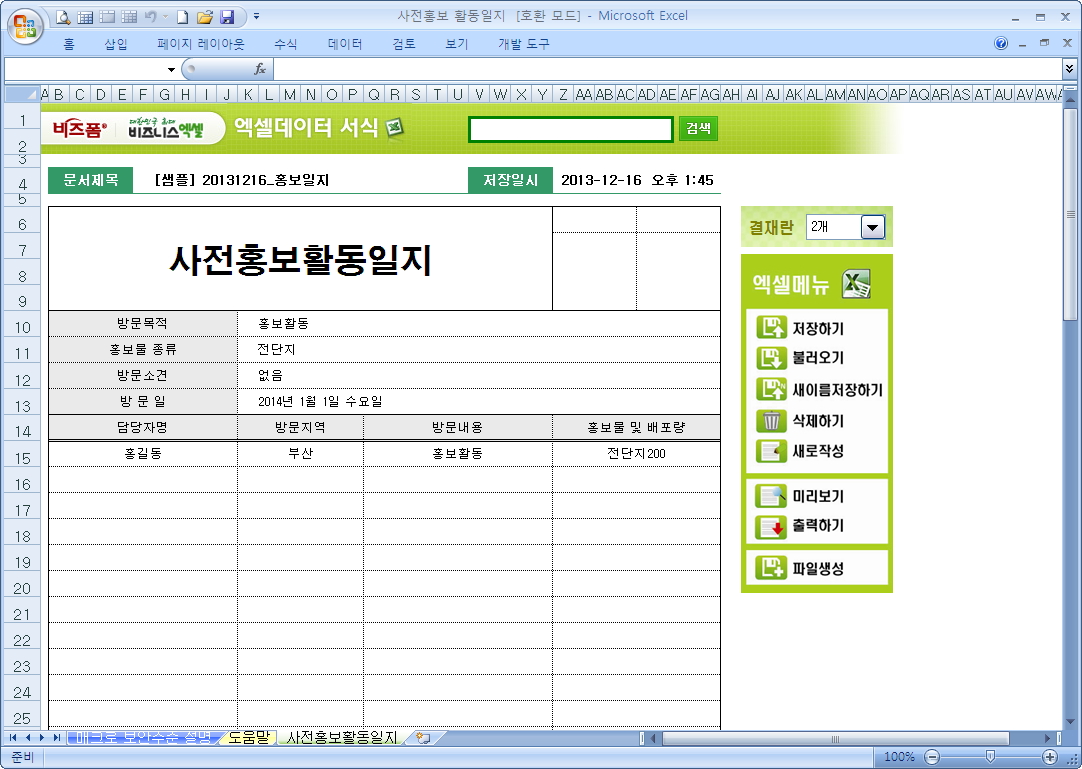The width and height of the screenshot is (1082, 769).
Task: Click the 미리보기 preview button
Action: pyautogui.click(x=800, y=496)
